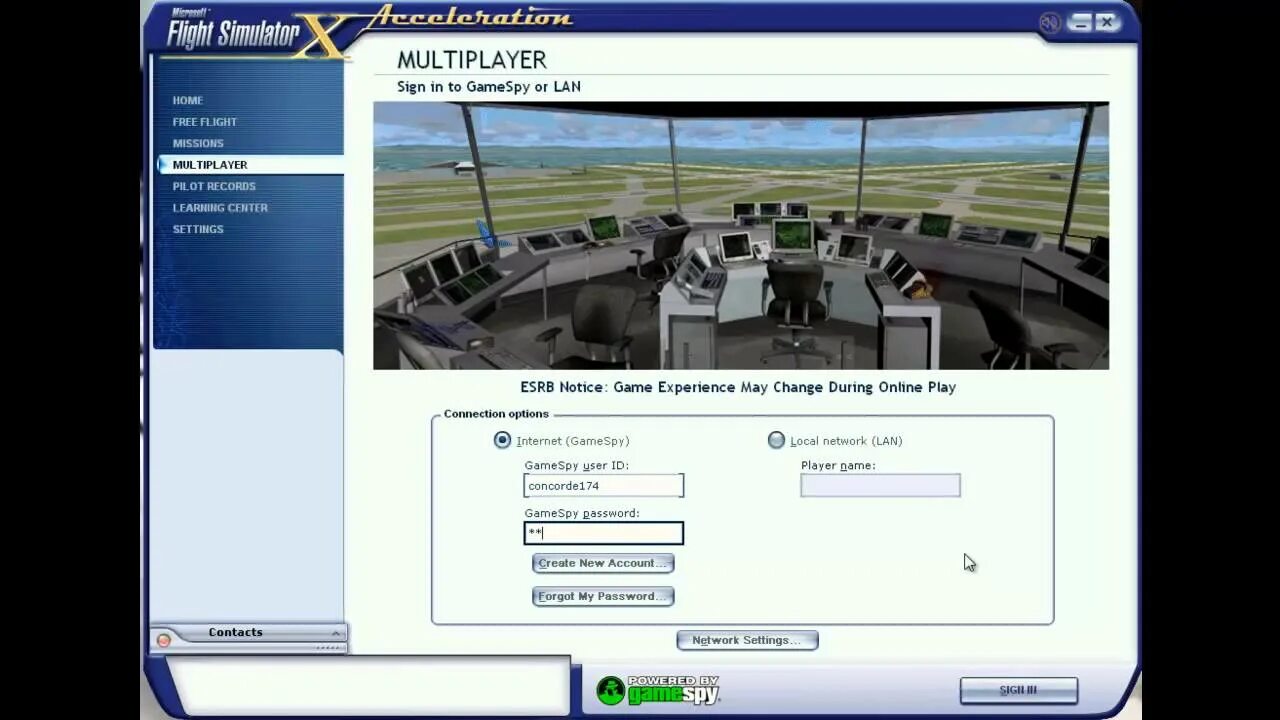Close the Flight Simulator window
The image size is (1280, 720).
pyautogui.click(x=1106, y=22)
